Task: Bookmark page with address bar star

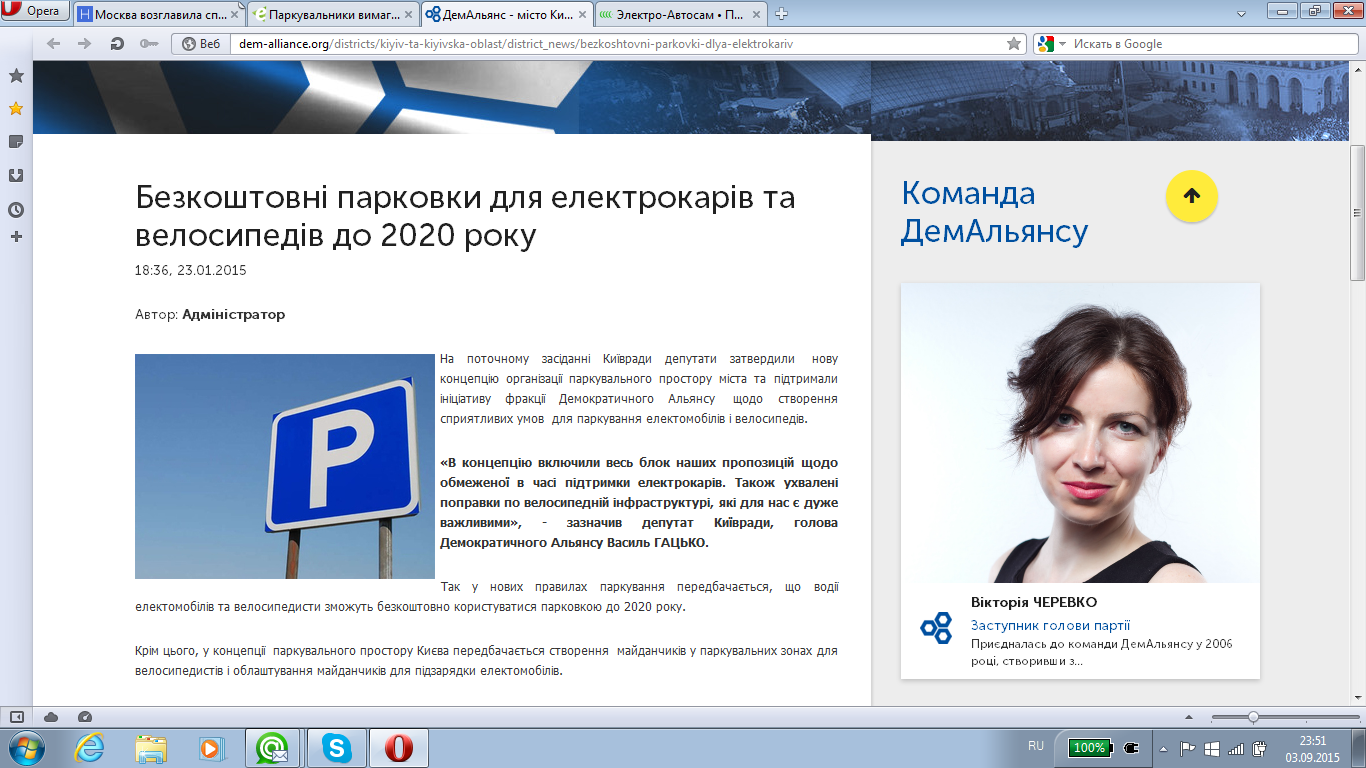Action: (1014, 44)
